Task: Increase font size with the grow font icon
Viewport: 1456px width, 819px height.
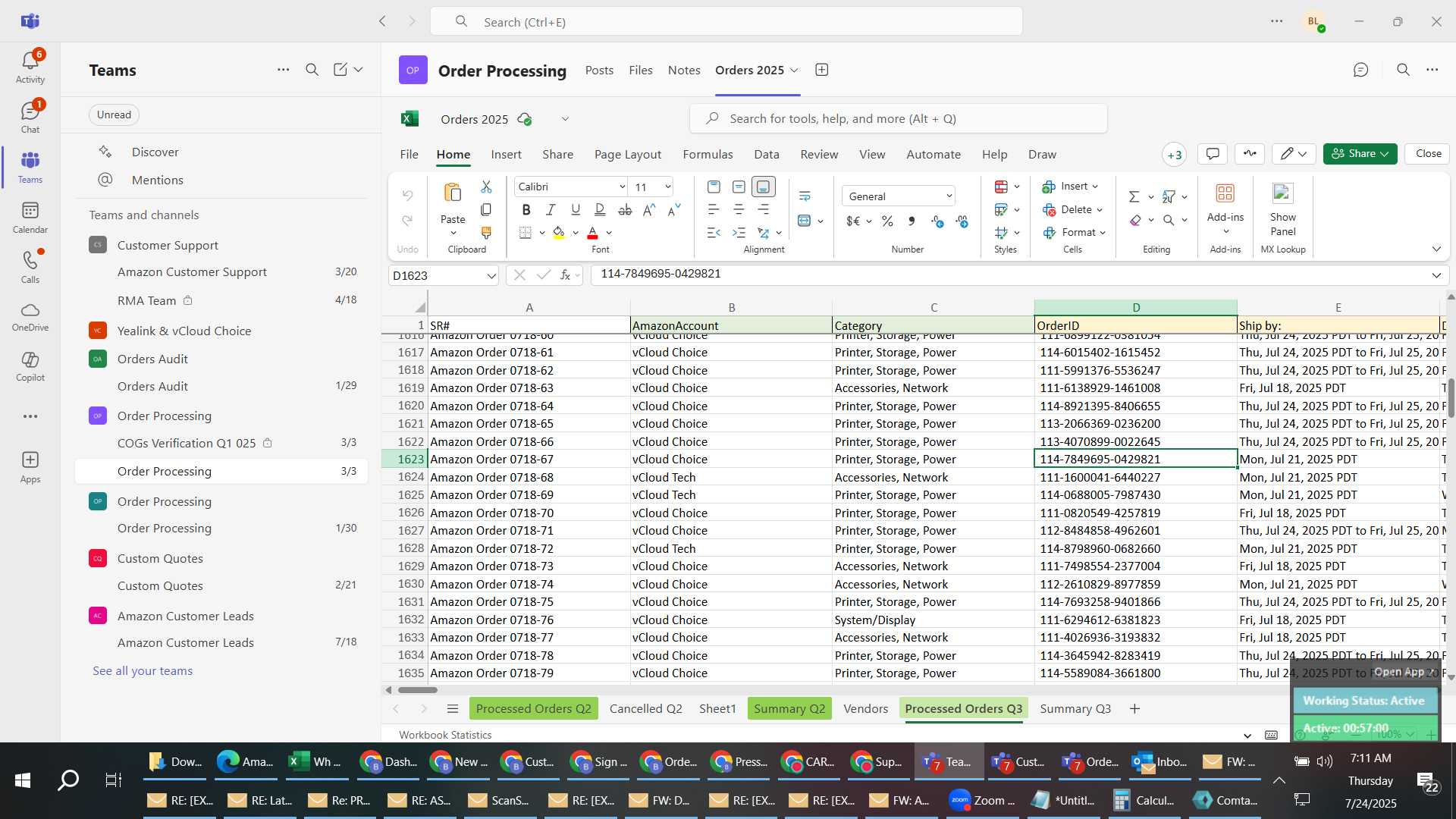Action: (649, 210)
